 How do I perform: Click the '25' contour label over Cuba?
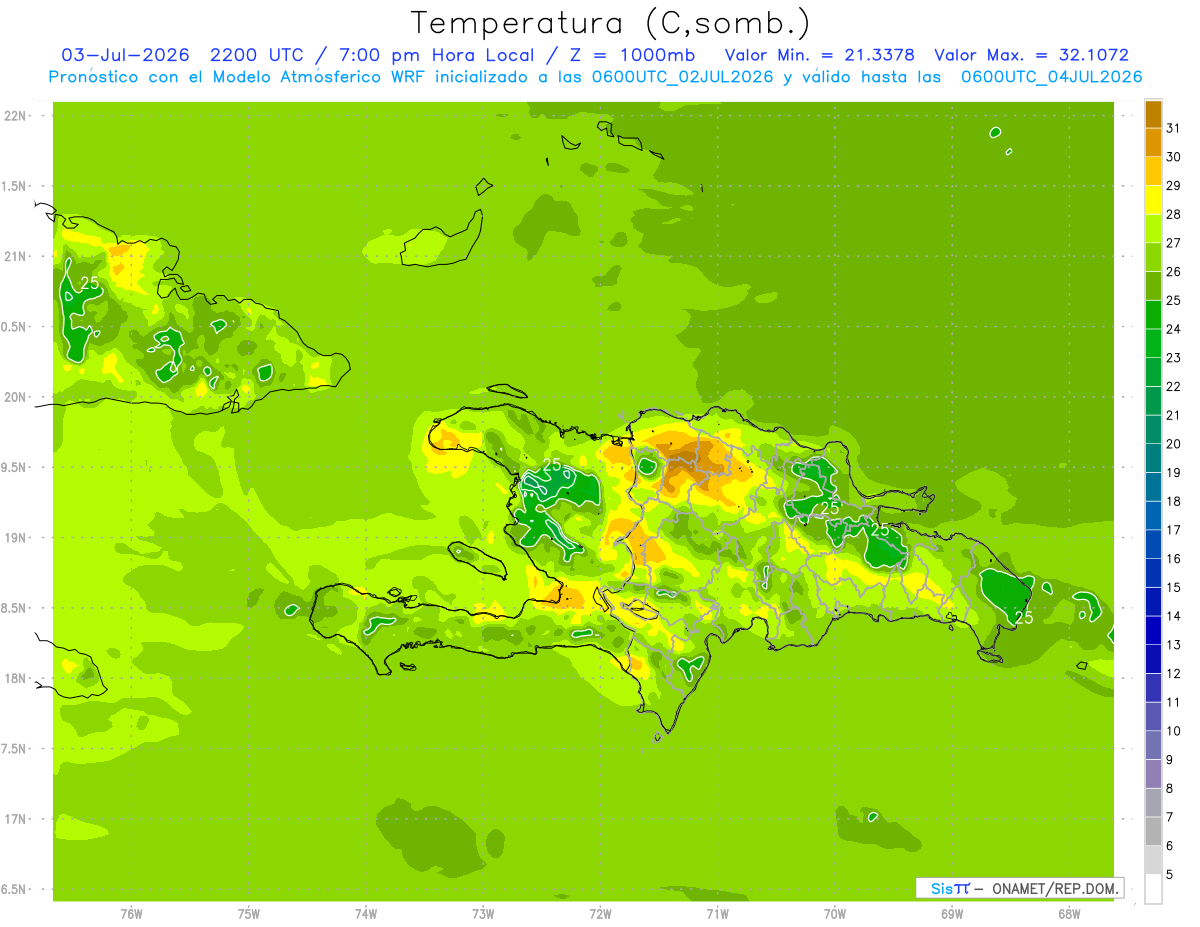(x=90, y=283)
